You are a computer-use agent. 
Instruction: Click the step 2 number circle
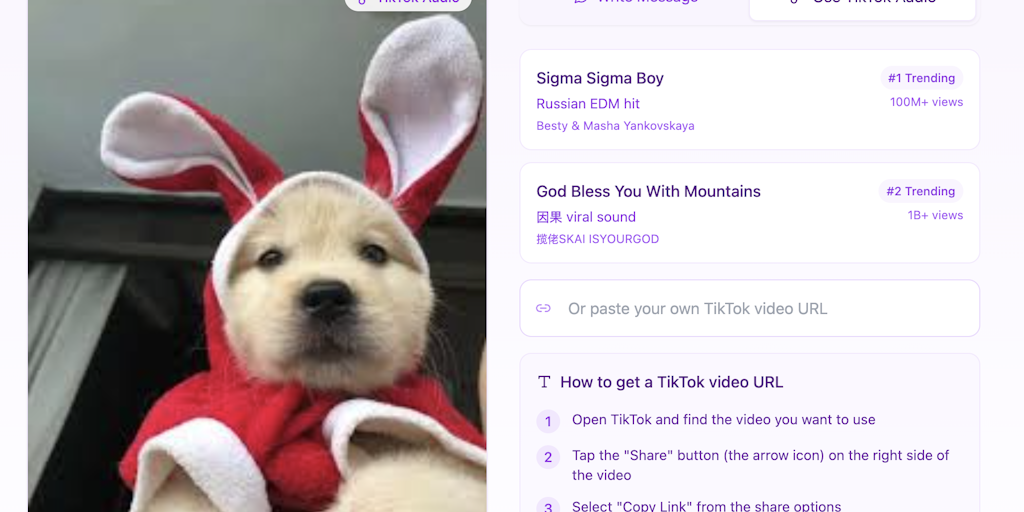tap(548, 457)
